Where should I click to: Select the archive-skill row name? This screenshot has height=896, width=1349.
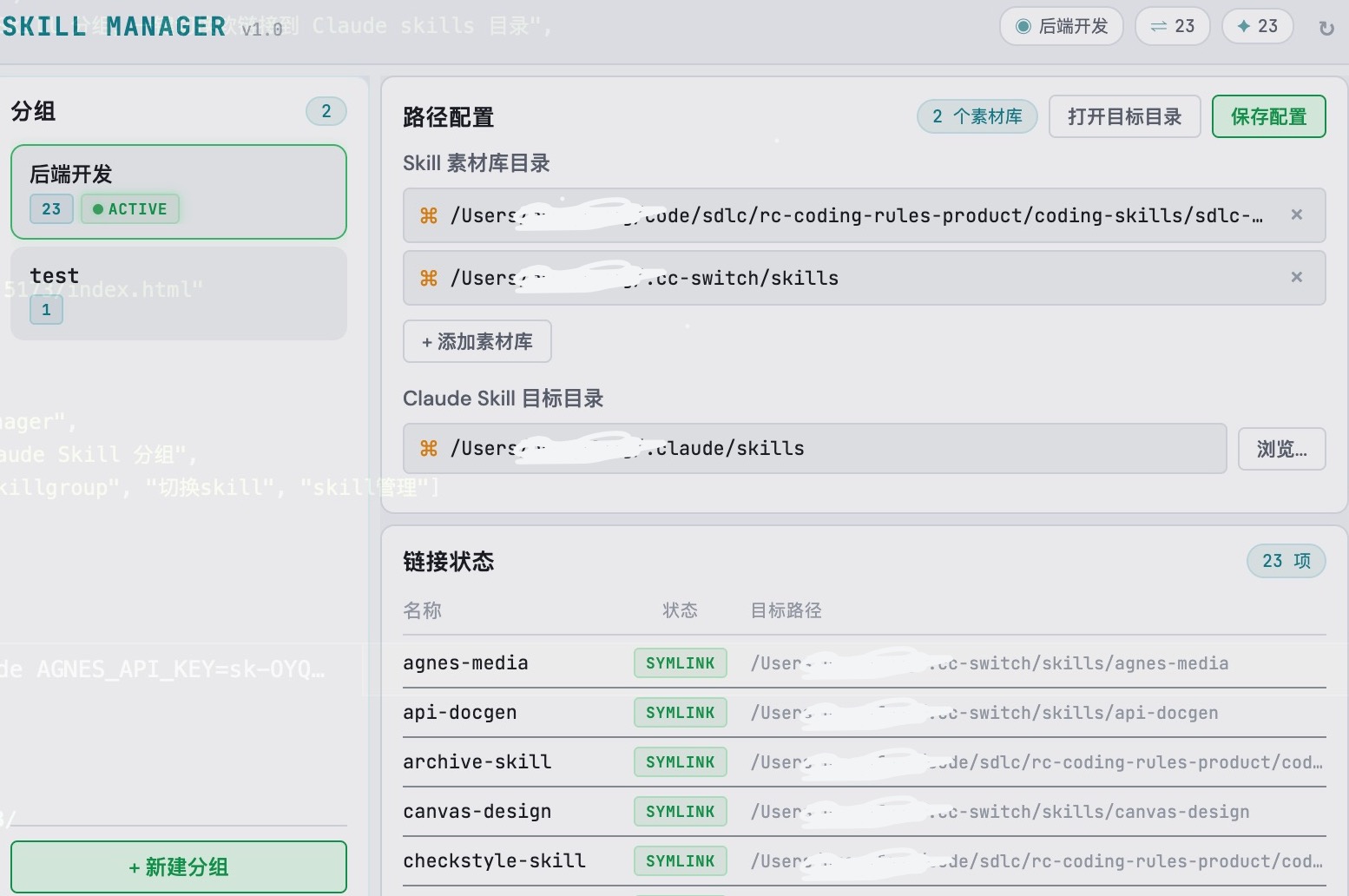pyautogui.click(x=477, y=762)
